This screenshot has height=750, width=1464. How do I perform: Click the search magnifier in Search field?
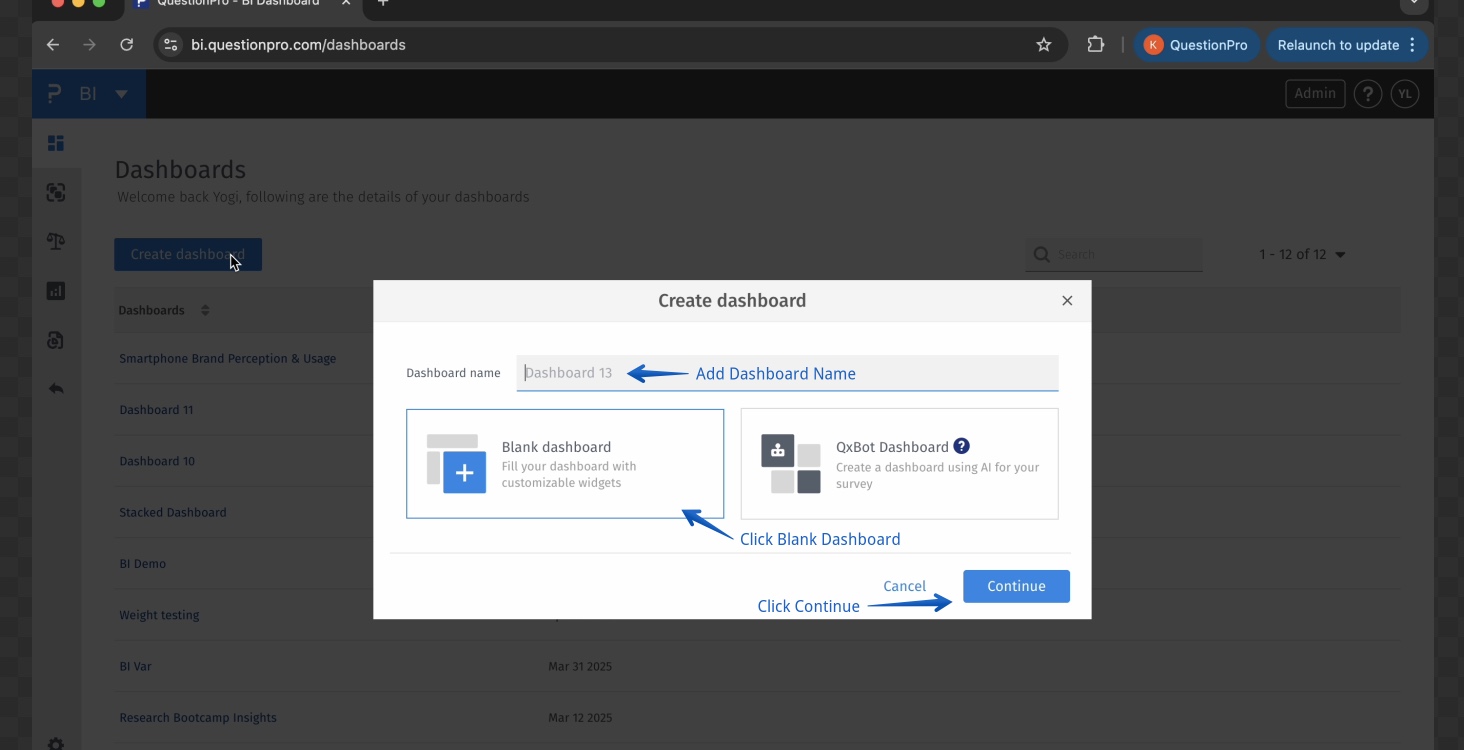click(x=1040, y=254)
